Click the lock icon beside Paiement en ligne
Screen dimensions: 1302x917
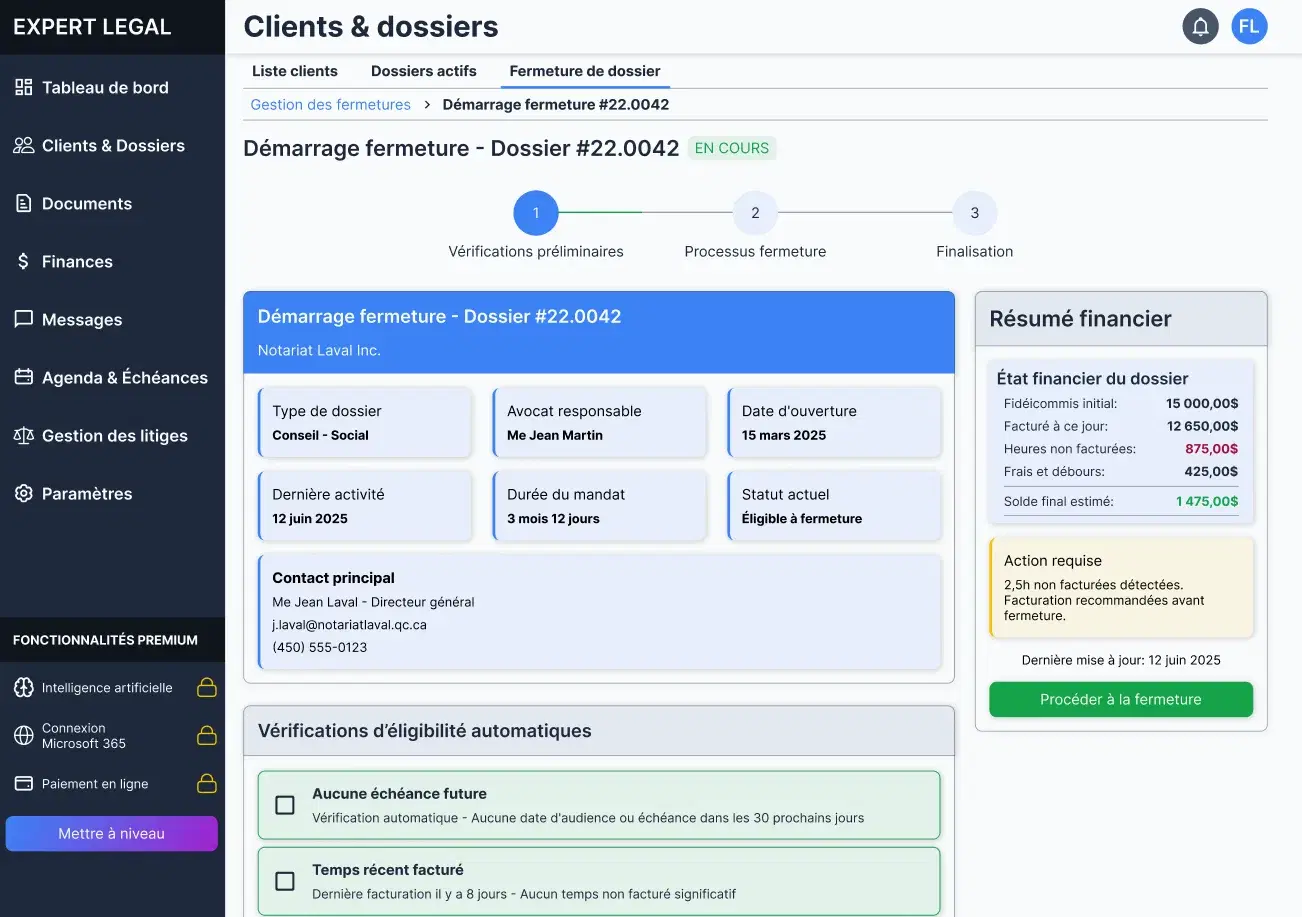pos(206,784)
